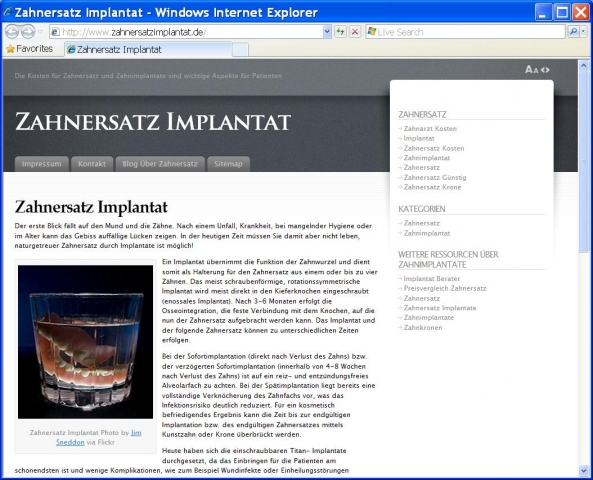This screenshot has width=593, height=480.
Task: Open a new blank tab
Action: [x=240, y=50]
